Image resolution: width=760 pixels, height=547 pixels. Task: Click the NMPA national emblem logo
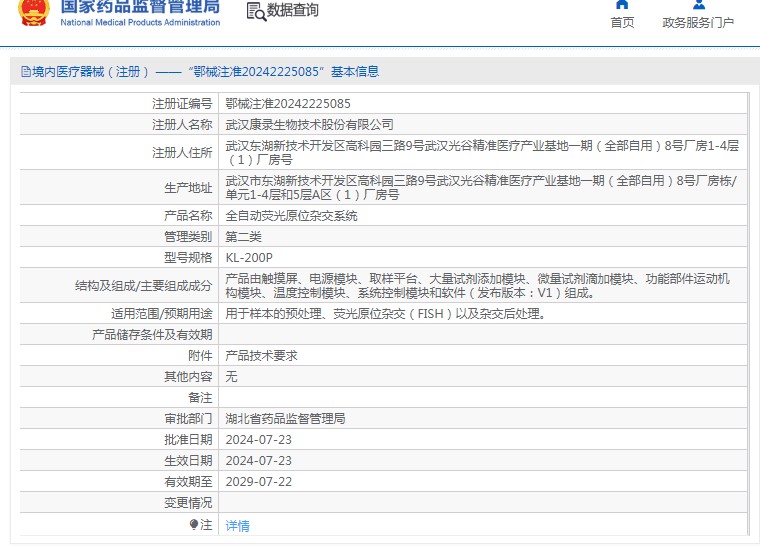point(34,13)
